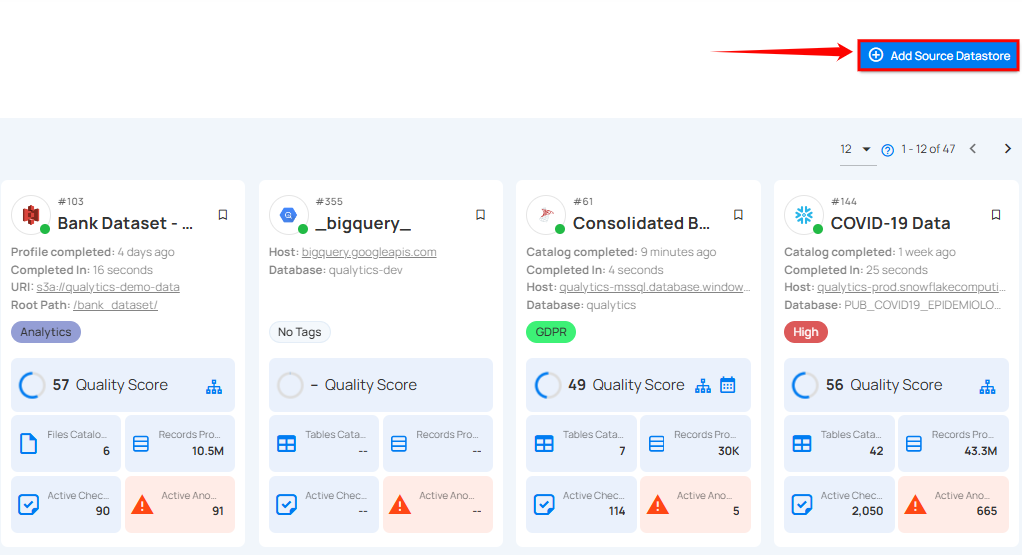Viewport: 1022px width, 555px height.
Task: Bookmark the Bank Dataset datastore
Action: pyautogui.click(x=223, y=215)
